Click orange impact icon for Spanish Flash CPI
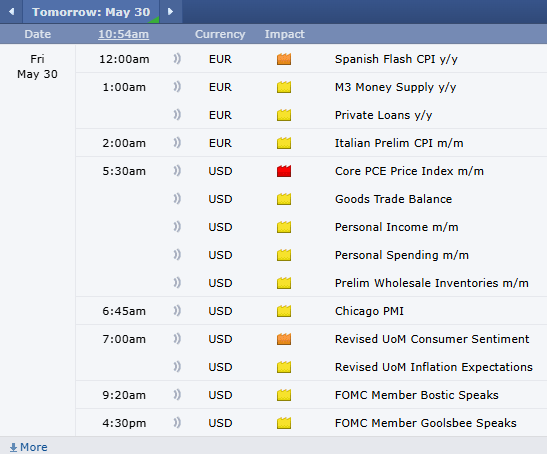The width and height of the screenshot is (547, 454). 284,59
